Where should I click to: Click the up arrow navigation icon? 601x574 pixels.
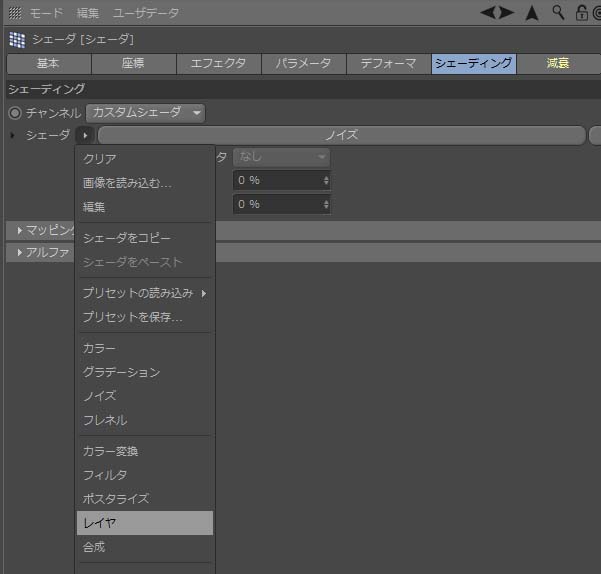click(532, 12)
